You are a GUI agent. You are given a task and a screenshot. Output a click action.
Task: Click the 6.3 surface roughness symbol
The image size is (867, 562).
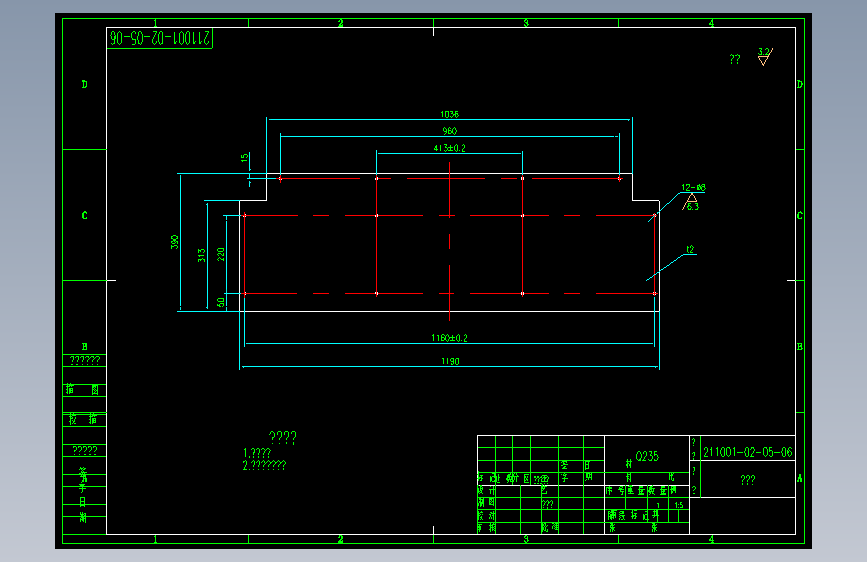coord(691,202)
